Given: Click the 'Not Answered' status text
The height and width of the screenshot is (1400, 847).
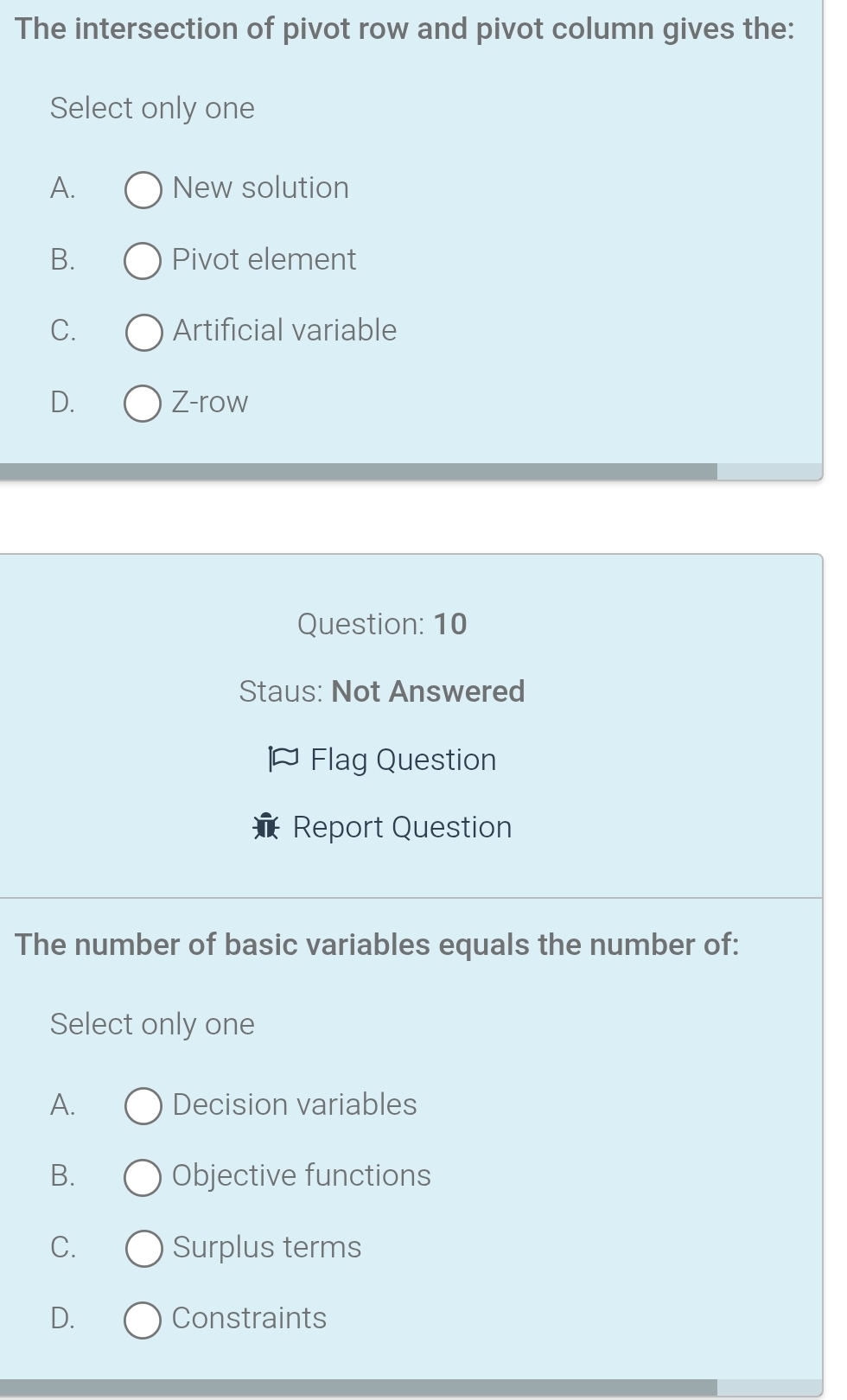Looking at the screenshot, I should click(x=428, y=691).
